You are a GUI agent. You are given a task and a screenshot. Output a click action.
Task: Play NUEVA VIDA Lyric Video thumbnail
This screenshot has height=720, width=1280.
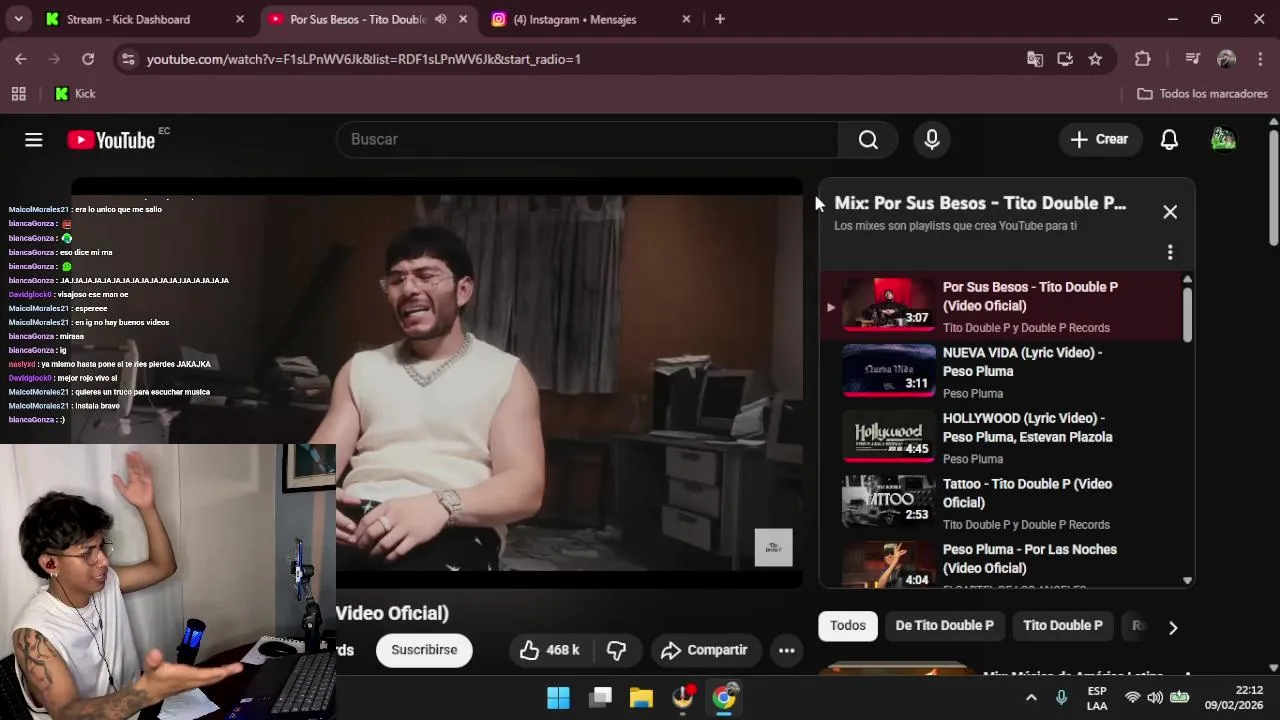889,370
